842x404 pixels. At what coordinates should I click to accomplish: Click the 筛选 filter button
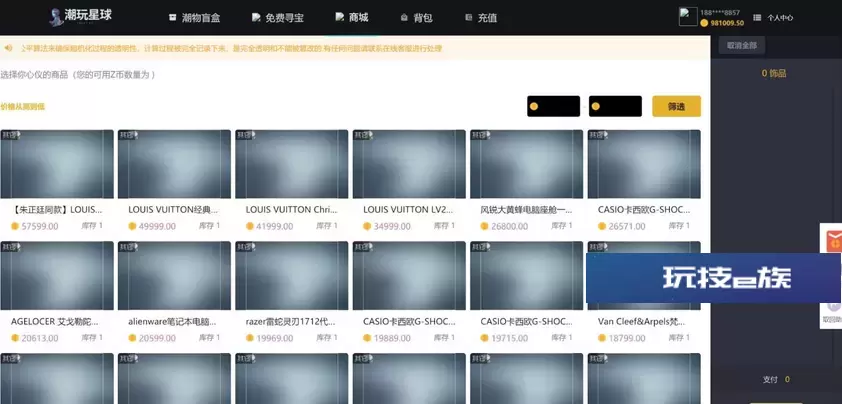coord(677,106)
